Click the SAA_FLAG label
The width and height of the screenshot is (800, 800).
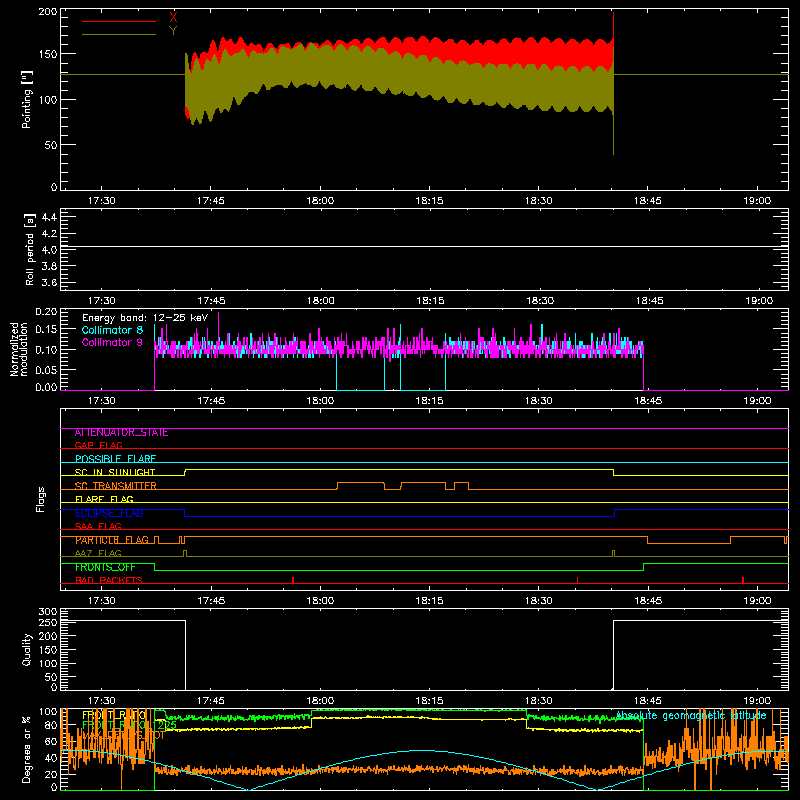[98, 526]
